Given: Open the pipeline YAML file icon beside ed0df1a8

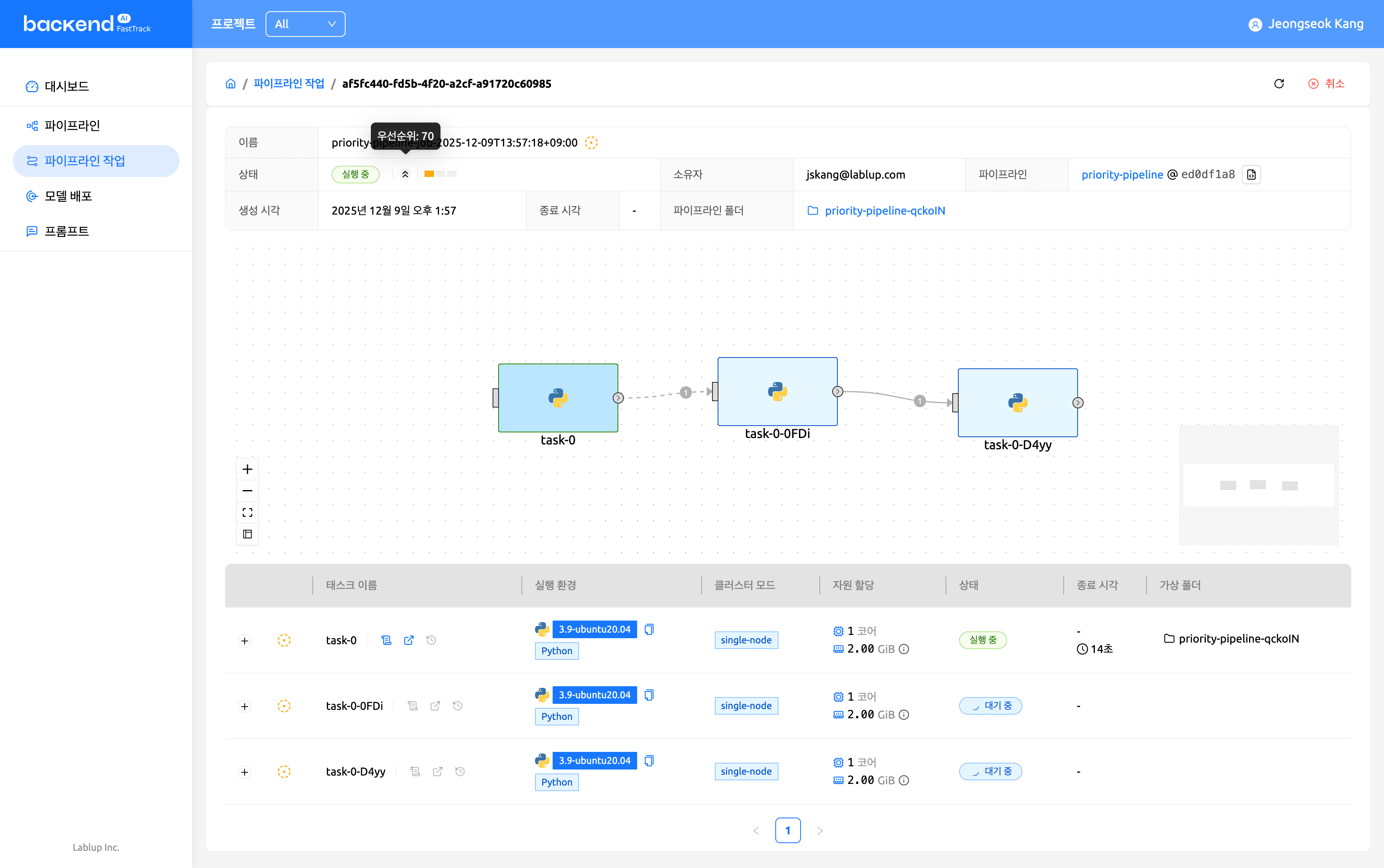Looking at the screenshot, I should (1251, 175).
